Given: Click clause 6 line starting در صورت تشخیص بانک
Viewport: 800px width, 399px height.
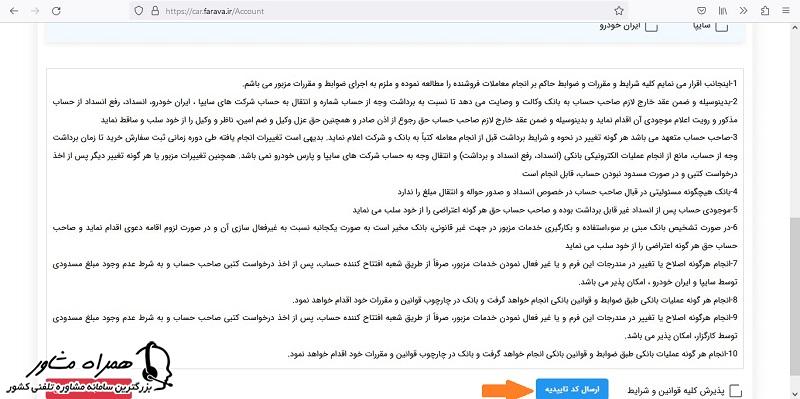Looking at the screenshot, I should (395, 228).
